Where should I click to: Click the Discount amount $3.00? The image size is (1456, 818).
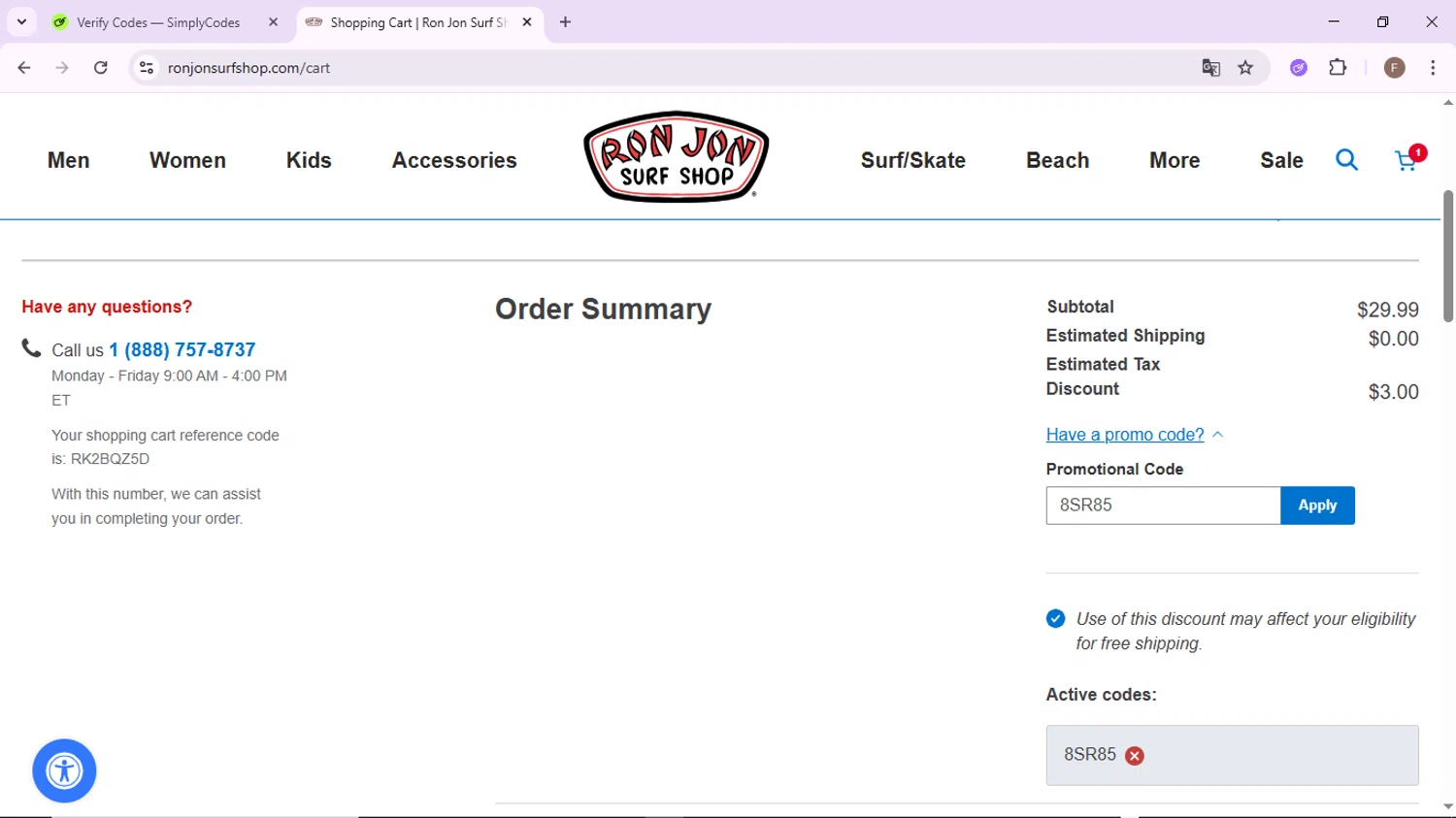(1393, 392)
